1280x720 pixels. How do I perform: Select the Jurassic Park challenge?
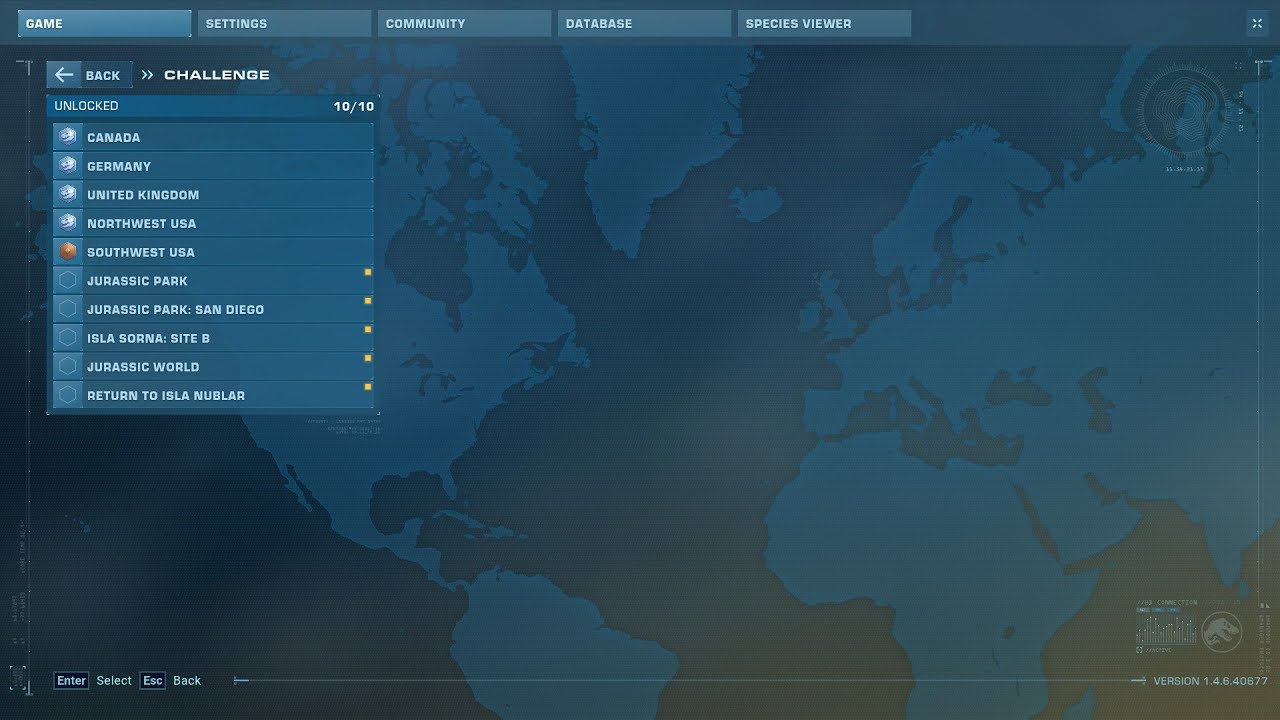click(213, 281)
